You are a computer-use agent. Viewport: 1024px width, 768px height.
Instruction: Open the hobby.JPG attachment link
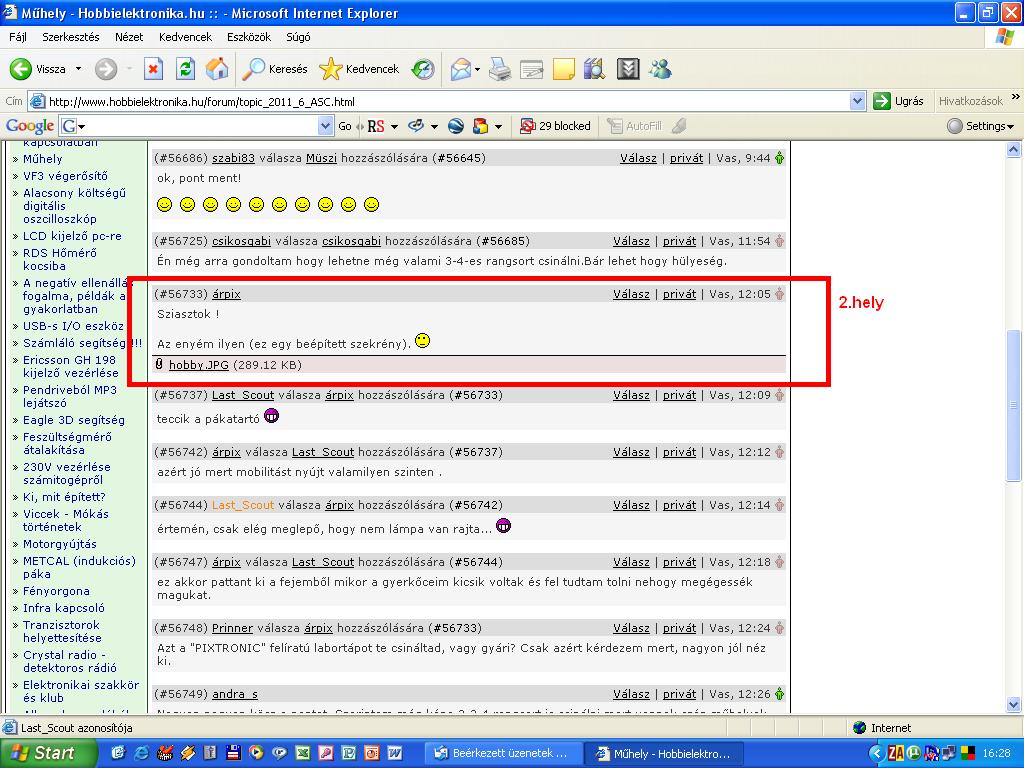pyautogui.click(x=199, y=365)
